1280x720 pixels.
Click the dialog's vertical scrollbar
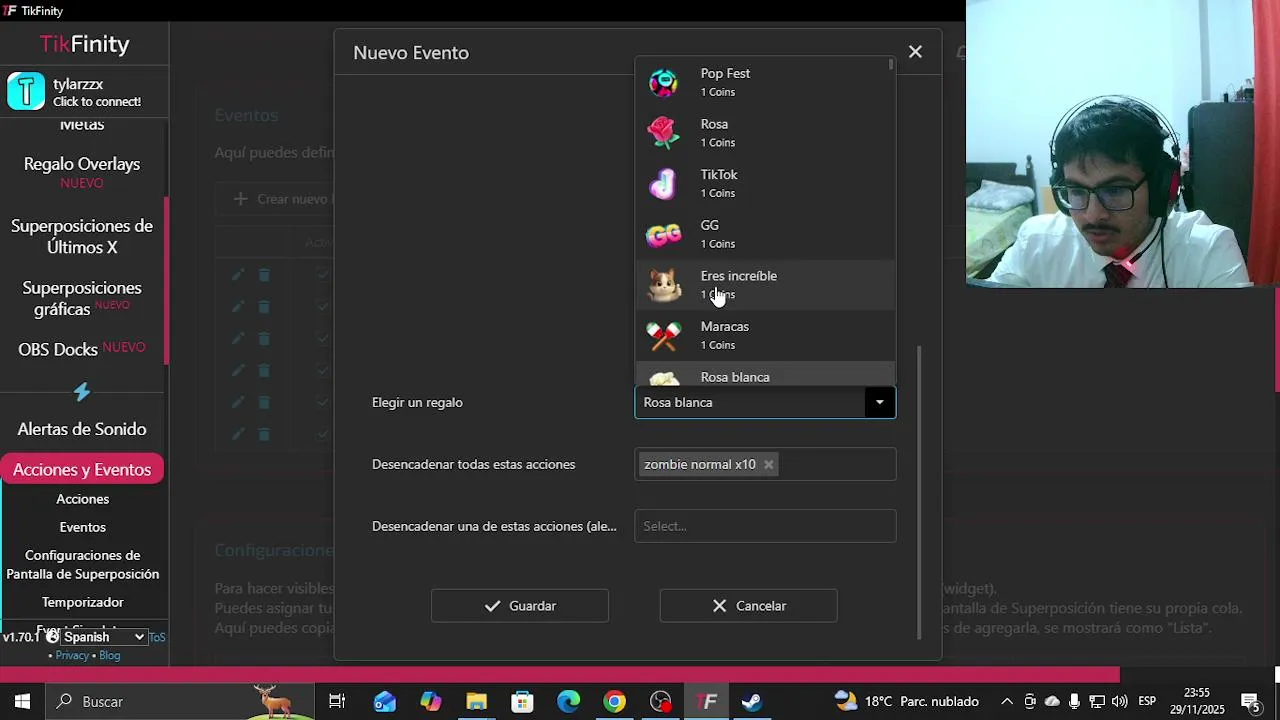919,492
